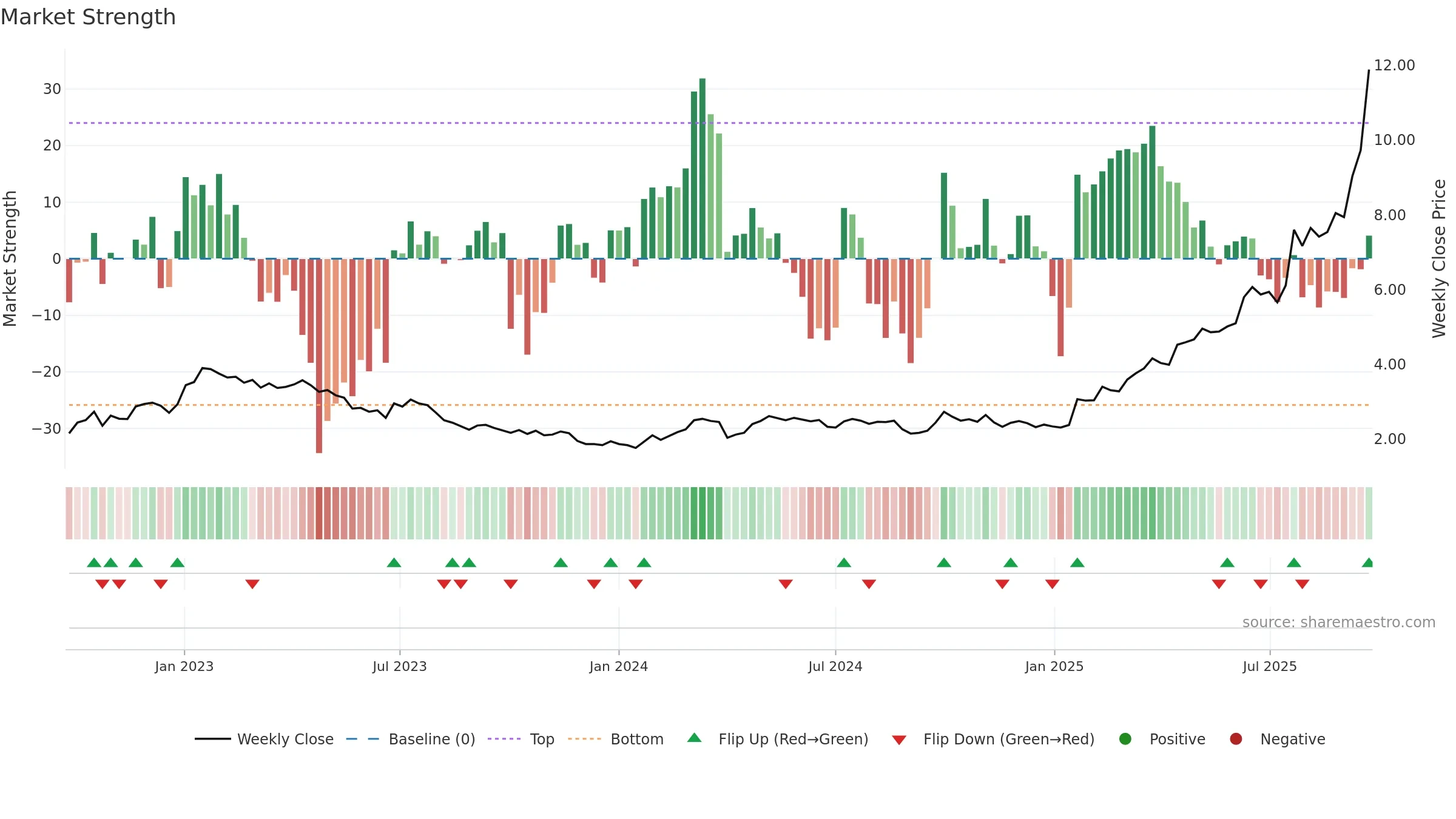Click the 'Jul 2023' x-axis label
The image size is (1456, 819).
[400, 666]
